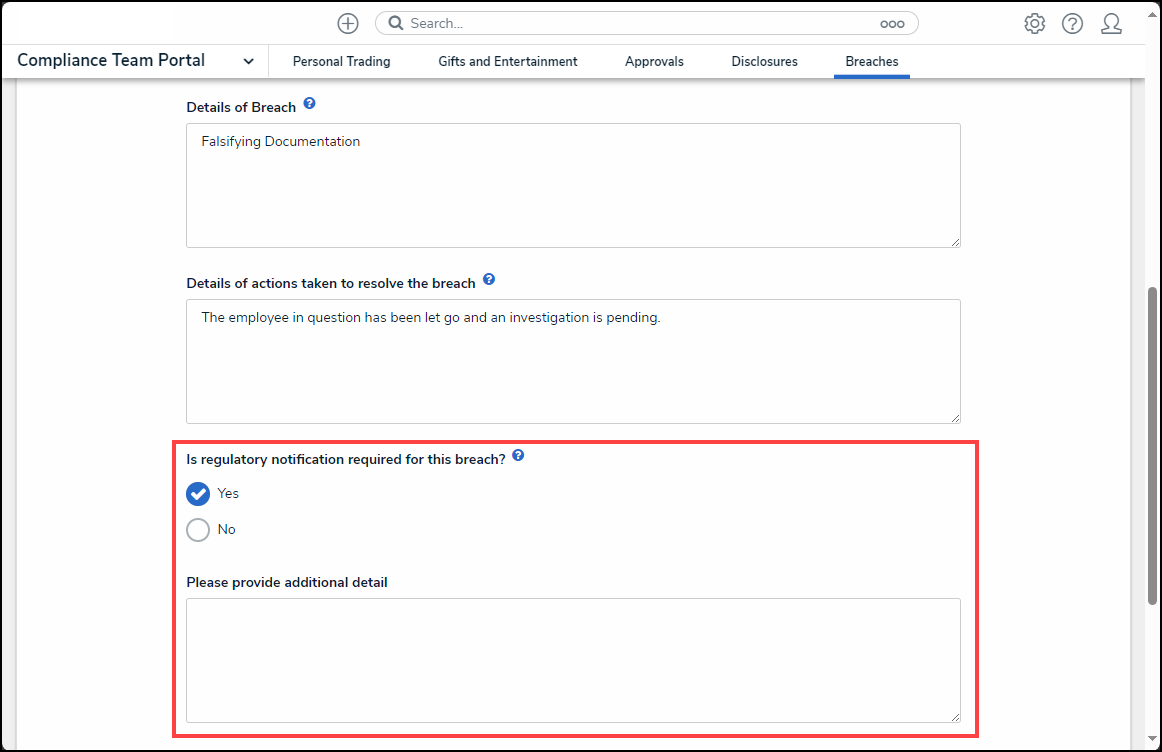The width and height of the screenshot is (1162, 752).
Task: Open the help question mark icon
Action: pyautogui.click(x=1072, y=23)
